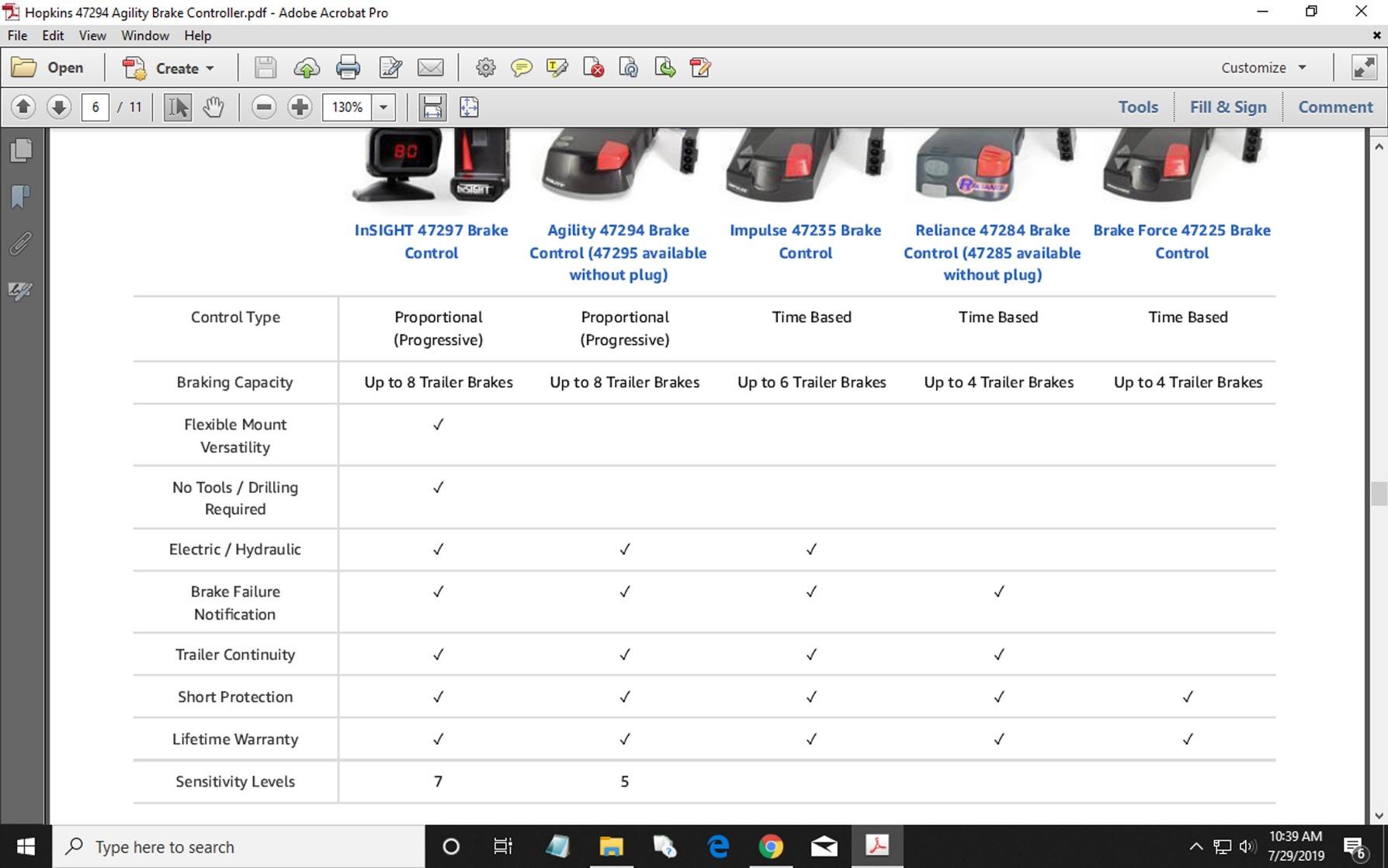This screenshot has height=868, width=1388.
Task: Toggle read mode with the expand icon
Action: click(x=1364, y=68)
